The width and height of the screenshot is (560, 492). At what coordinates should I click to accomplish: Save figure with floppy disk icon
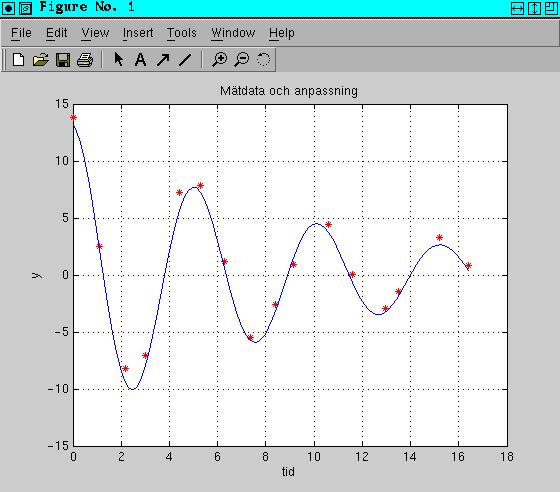63,60
